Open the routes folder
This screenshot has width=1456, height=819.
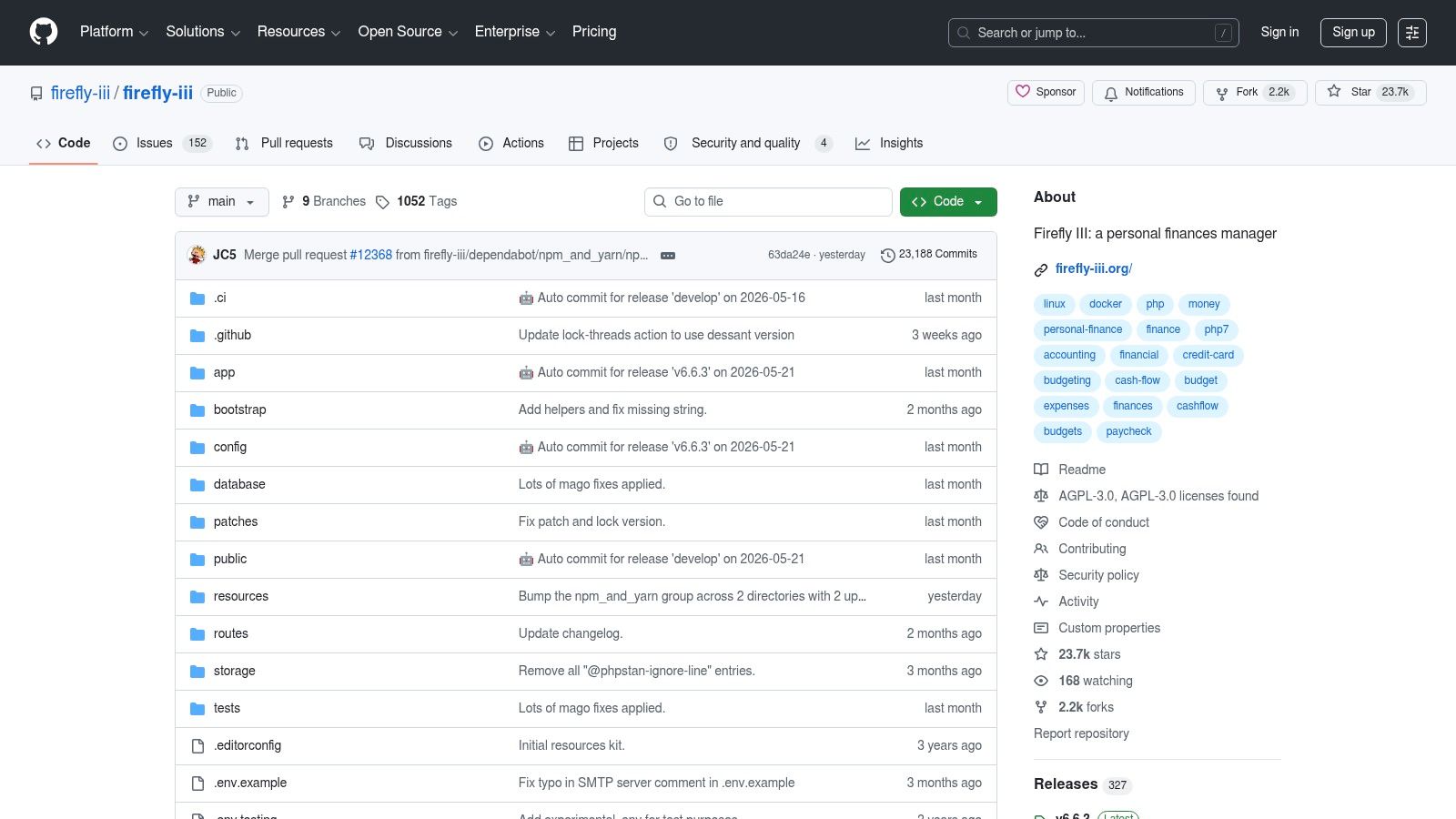231,634
